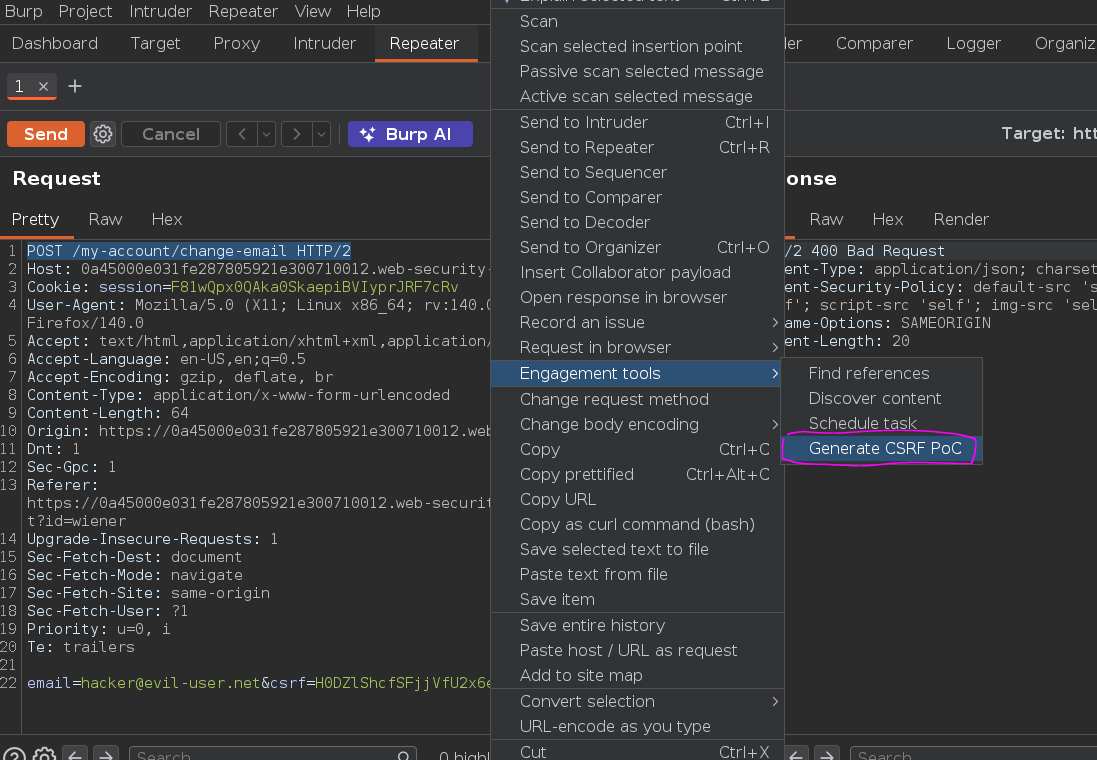Choose Save entire history

637,626
